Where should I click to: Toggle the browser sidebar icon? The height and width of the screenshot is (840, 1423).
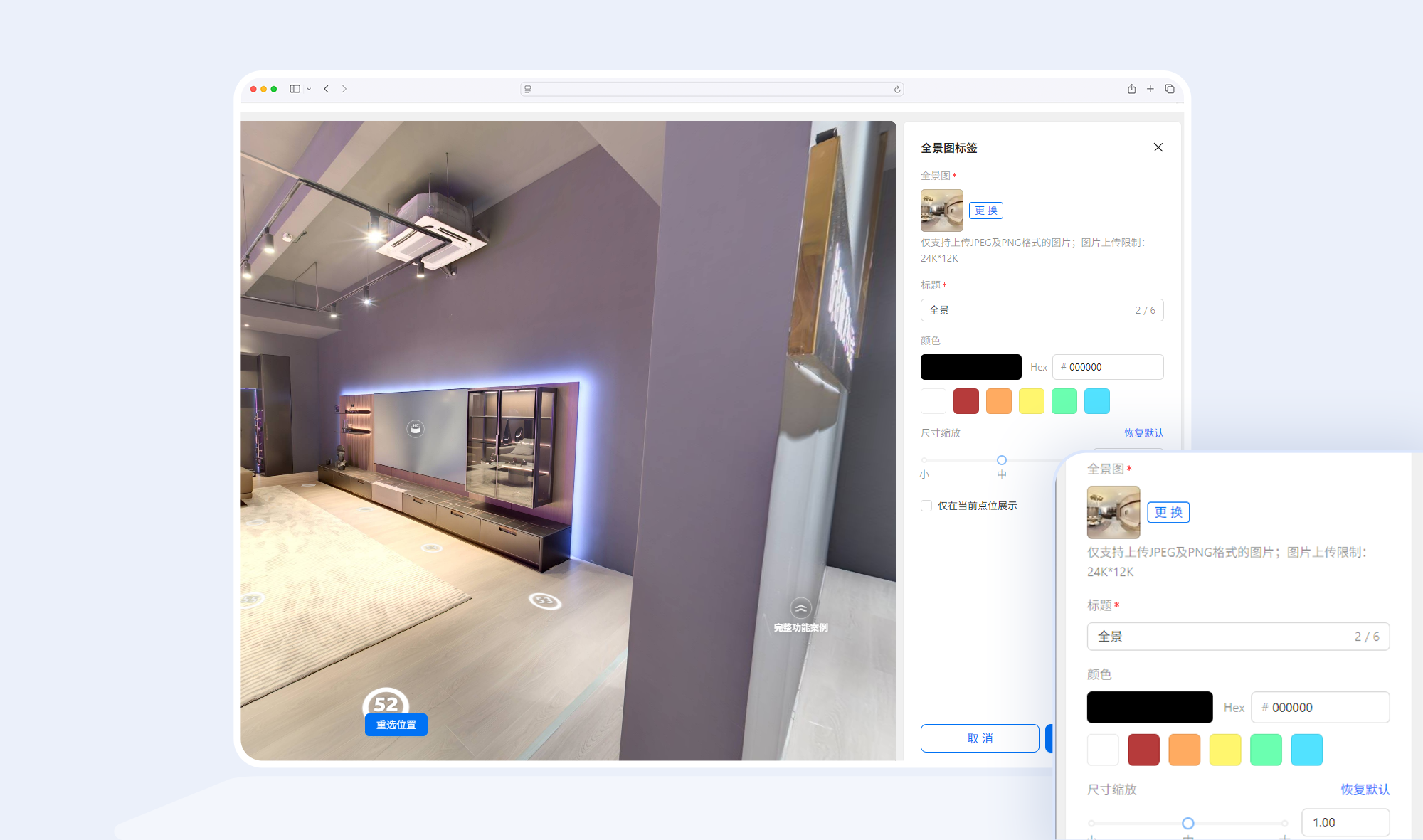295,89
